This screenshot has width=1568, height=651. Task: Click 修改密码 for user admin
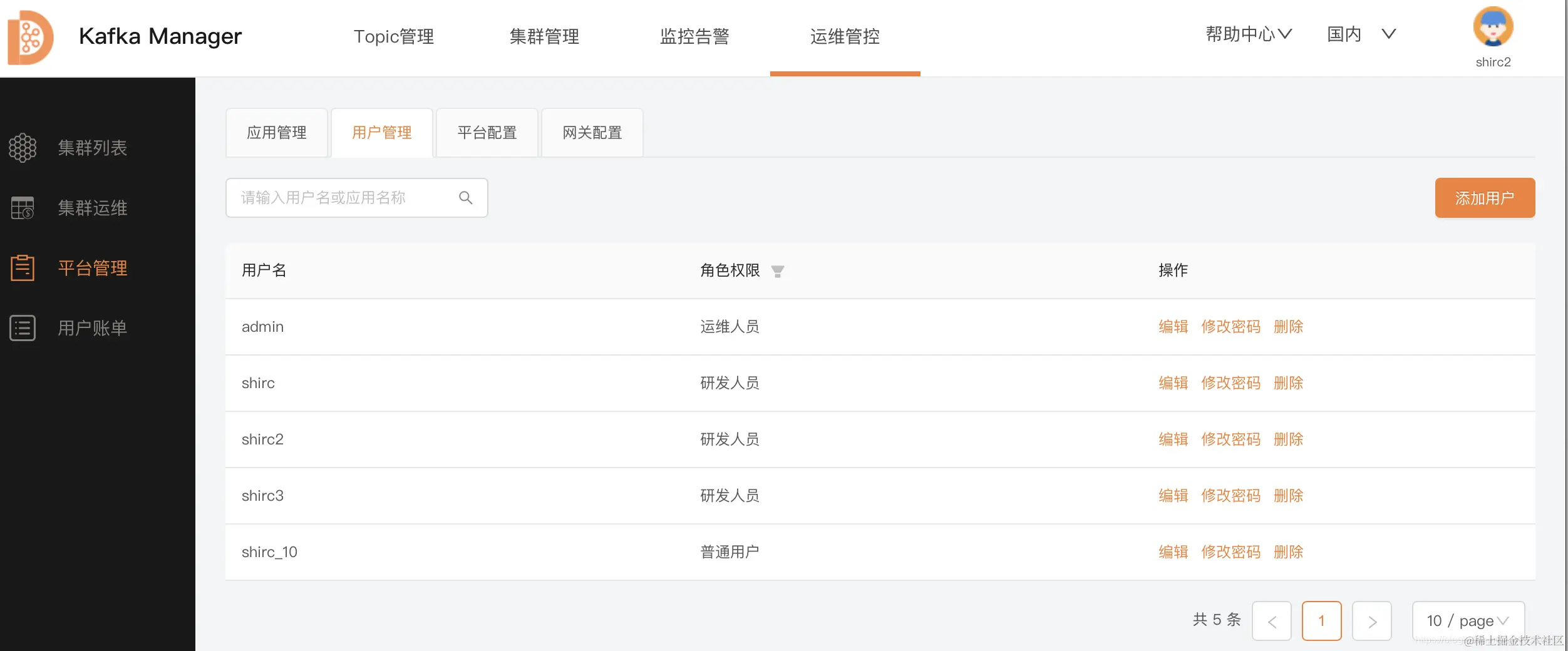click(x=1230, y=327)
